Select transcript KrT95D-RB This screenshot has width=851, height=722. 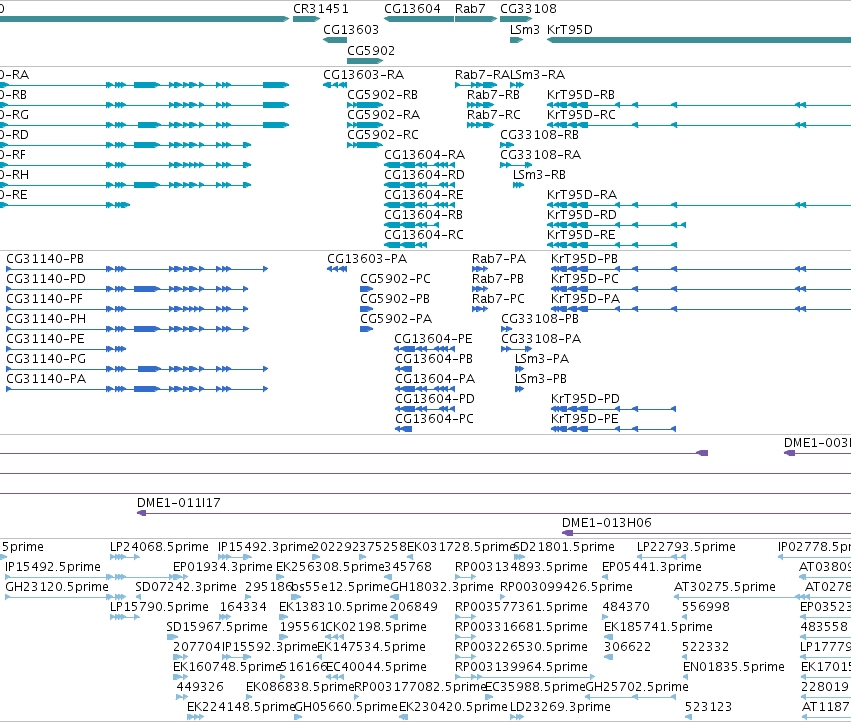[x=580, y=95]
